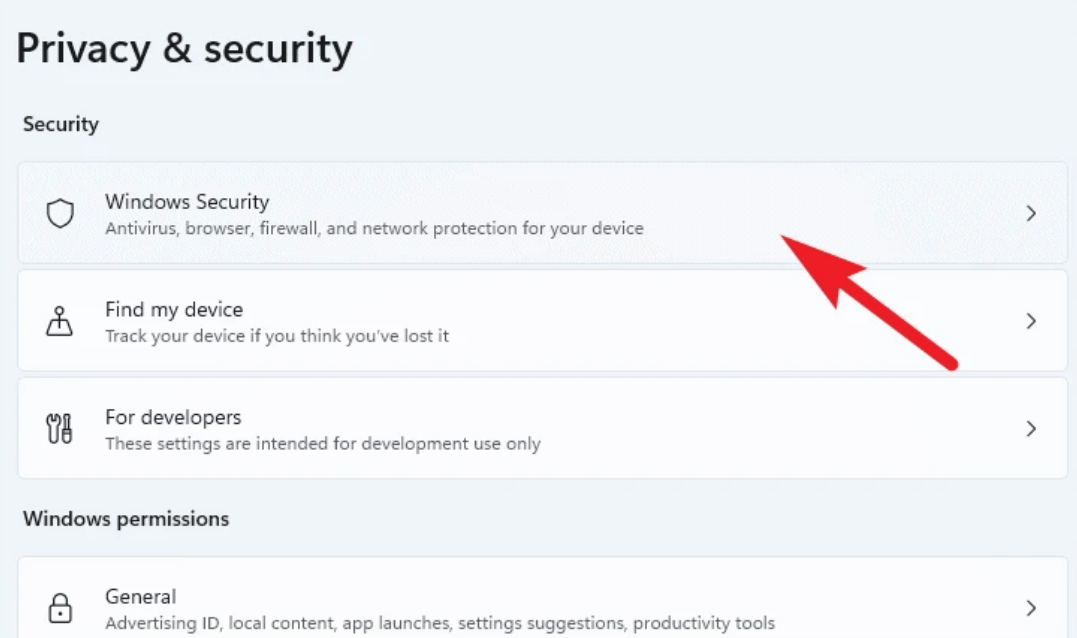Click the Windows permissions section header
The width and height of the screenshot is (1077, 638).
(126, 519)
